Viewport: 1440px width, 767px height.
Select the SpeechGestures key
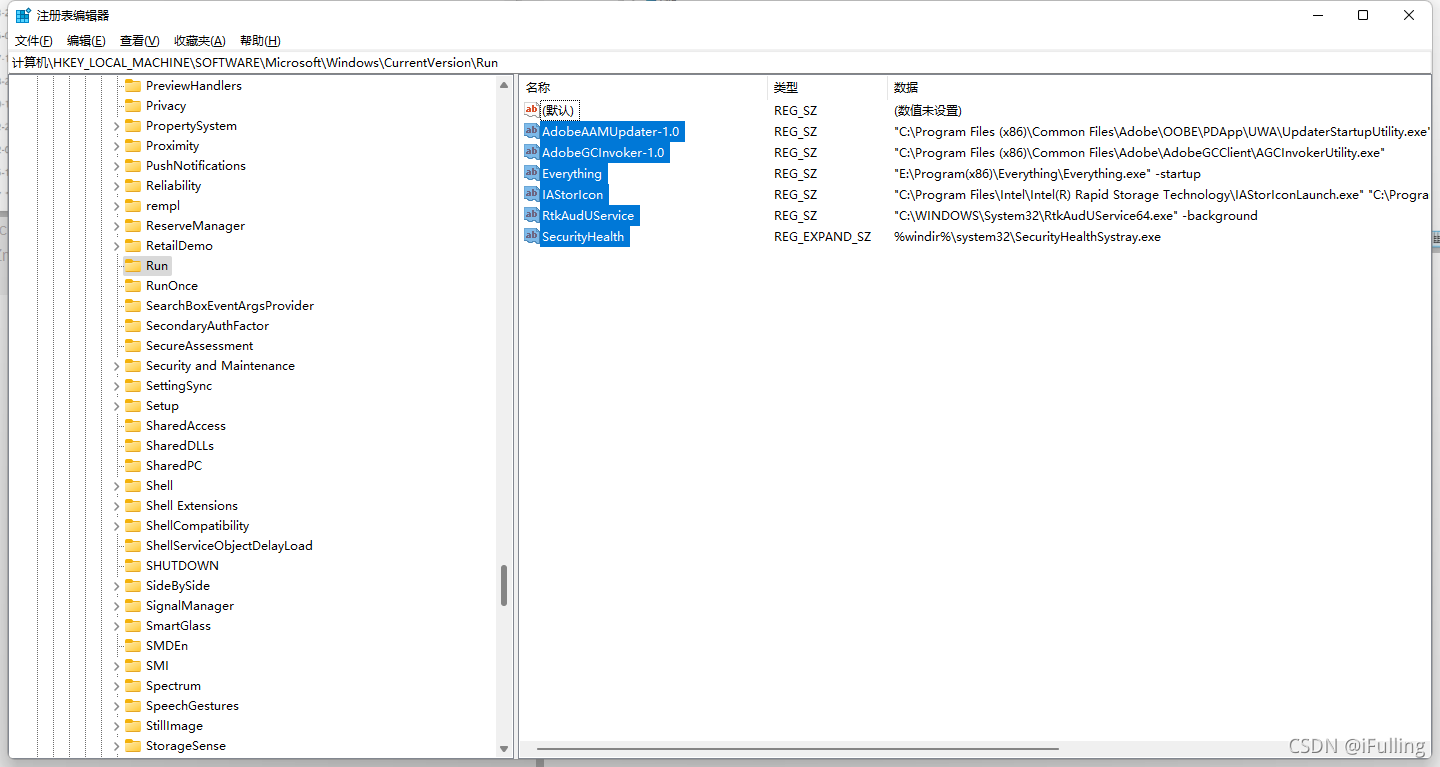[x=192, y=705]
